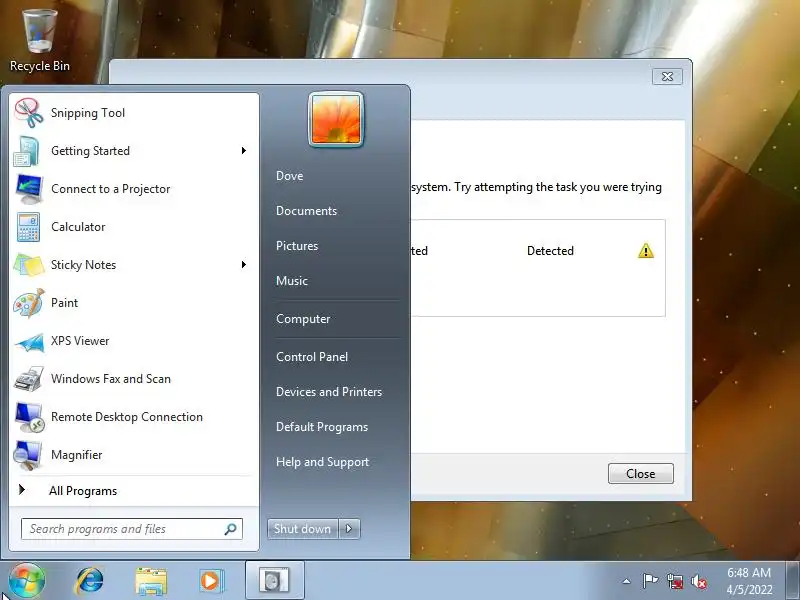800x600 pixels.
Task: Expand the Getting Started submenu arrow
Action: click(244, 151)
